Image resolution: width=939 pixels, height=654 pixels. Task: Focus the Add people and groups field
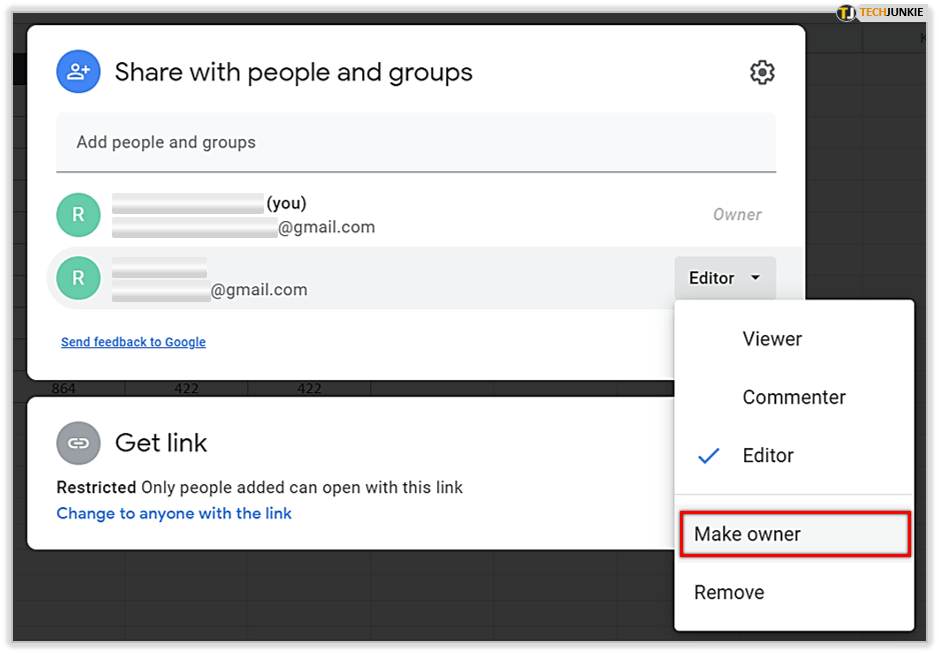[415, 142]
